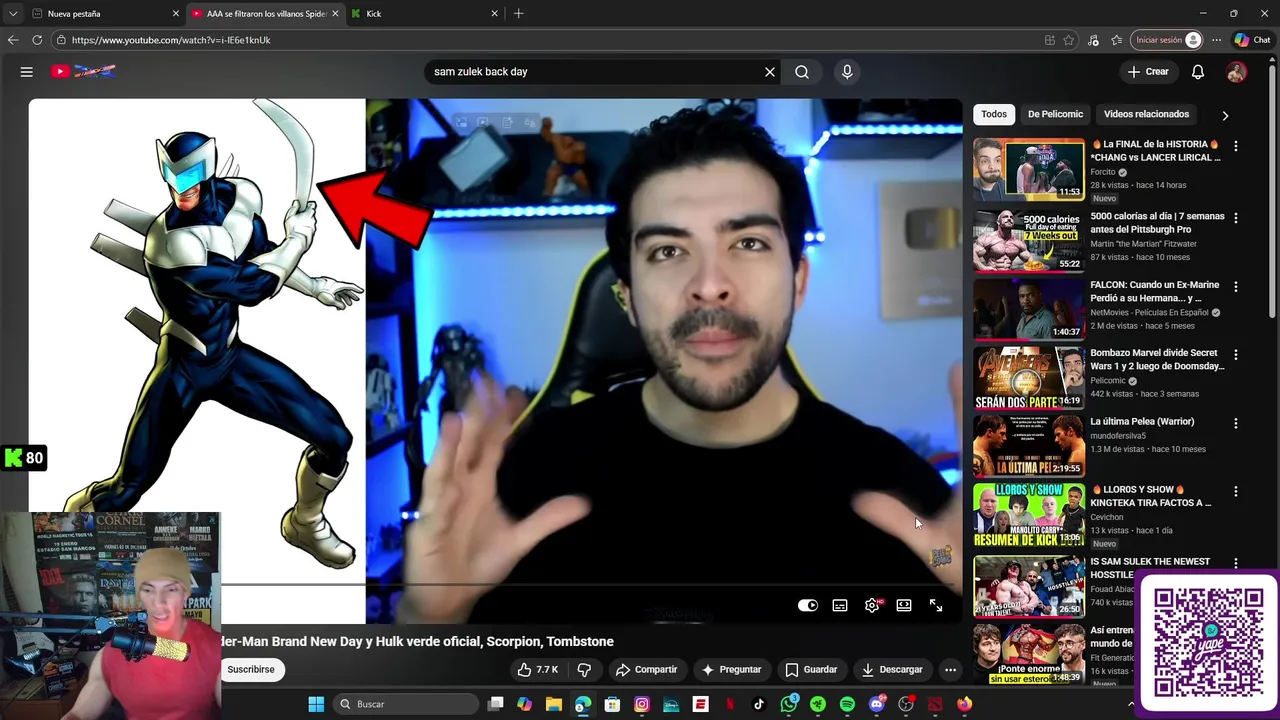This screenshot has width=1280, height=720.
Task: Open TikTok from the taskbar
Action: tap(759, 704)
